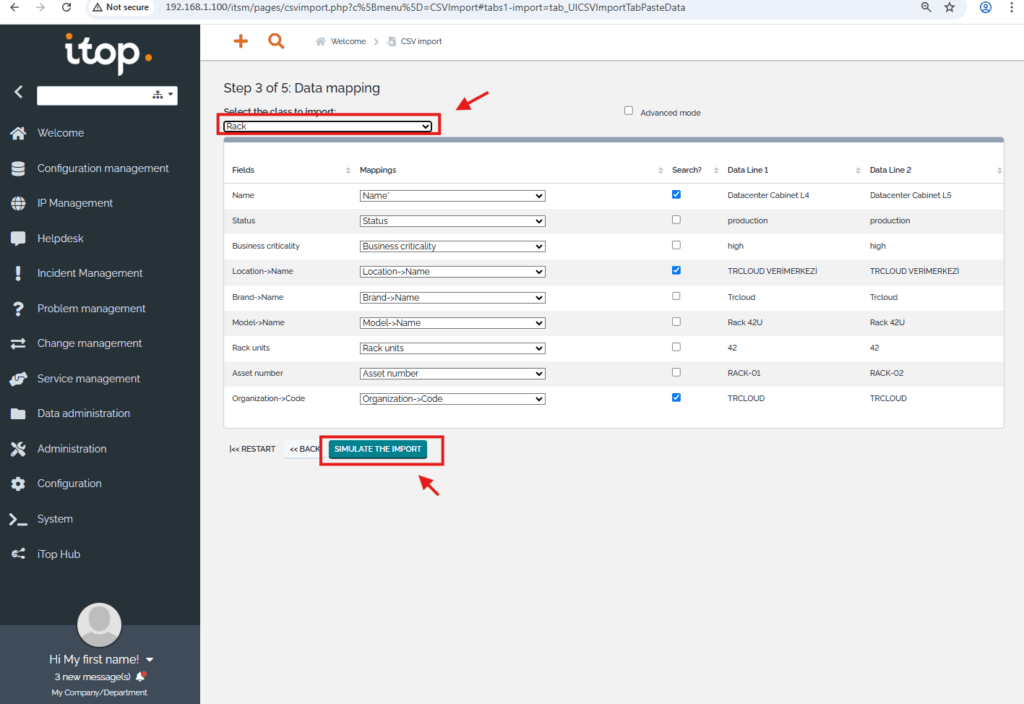1024x704 pixels.
Task: Open notifications bell icon in sidebar
Action: pyautogui.click(x=141, y=677)
